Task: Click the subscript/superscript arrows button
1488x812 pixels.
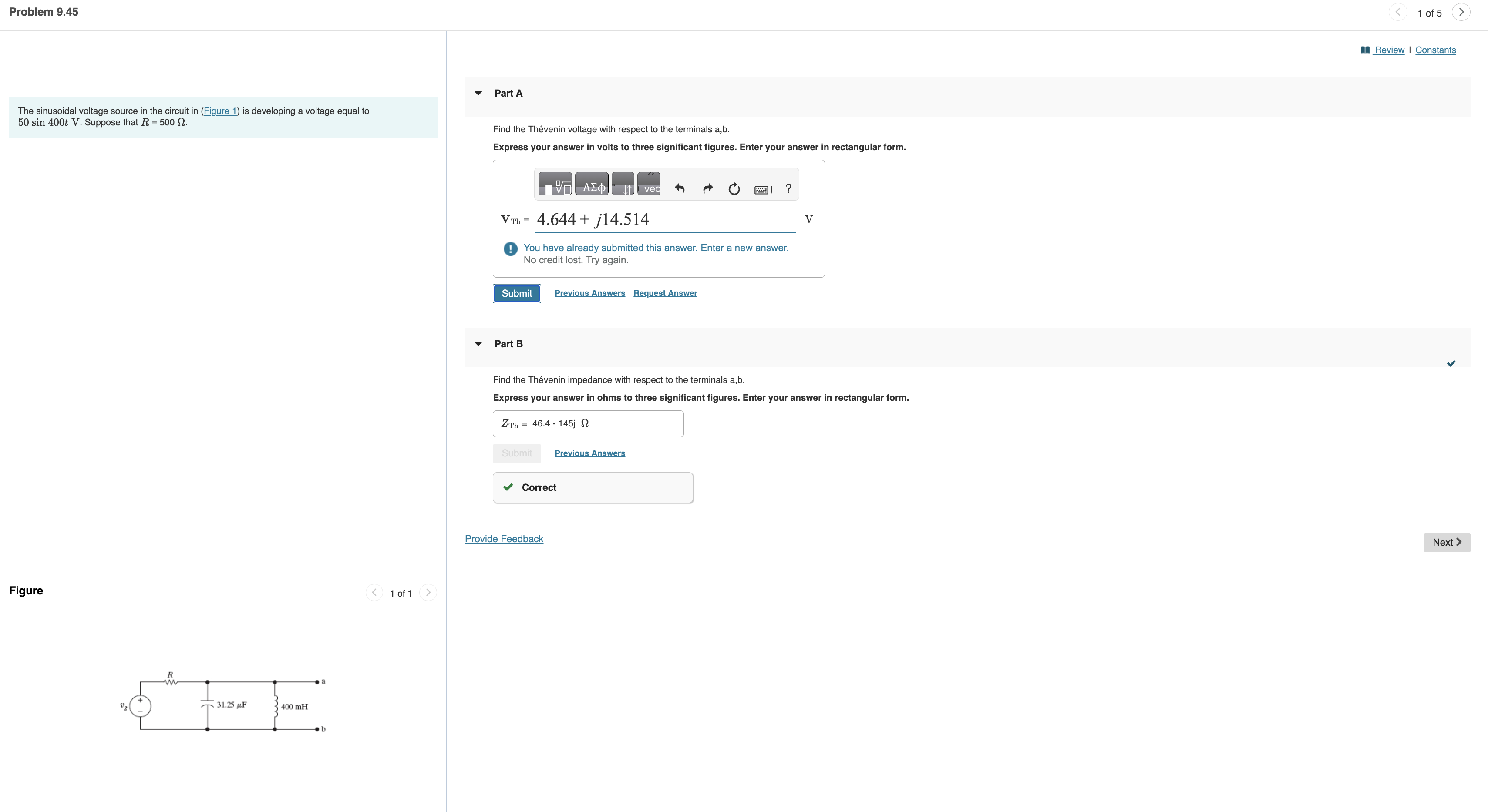Action: (x=623, y=184)
